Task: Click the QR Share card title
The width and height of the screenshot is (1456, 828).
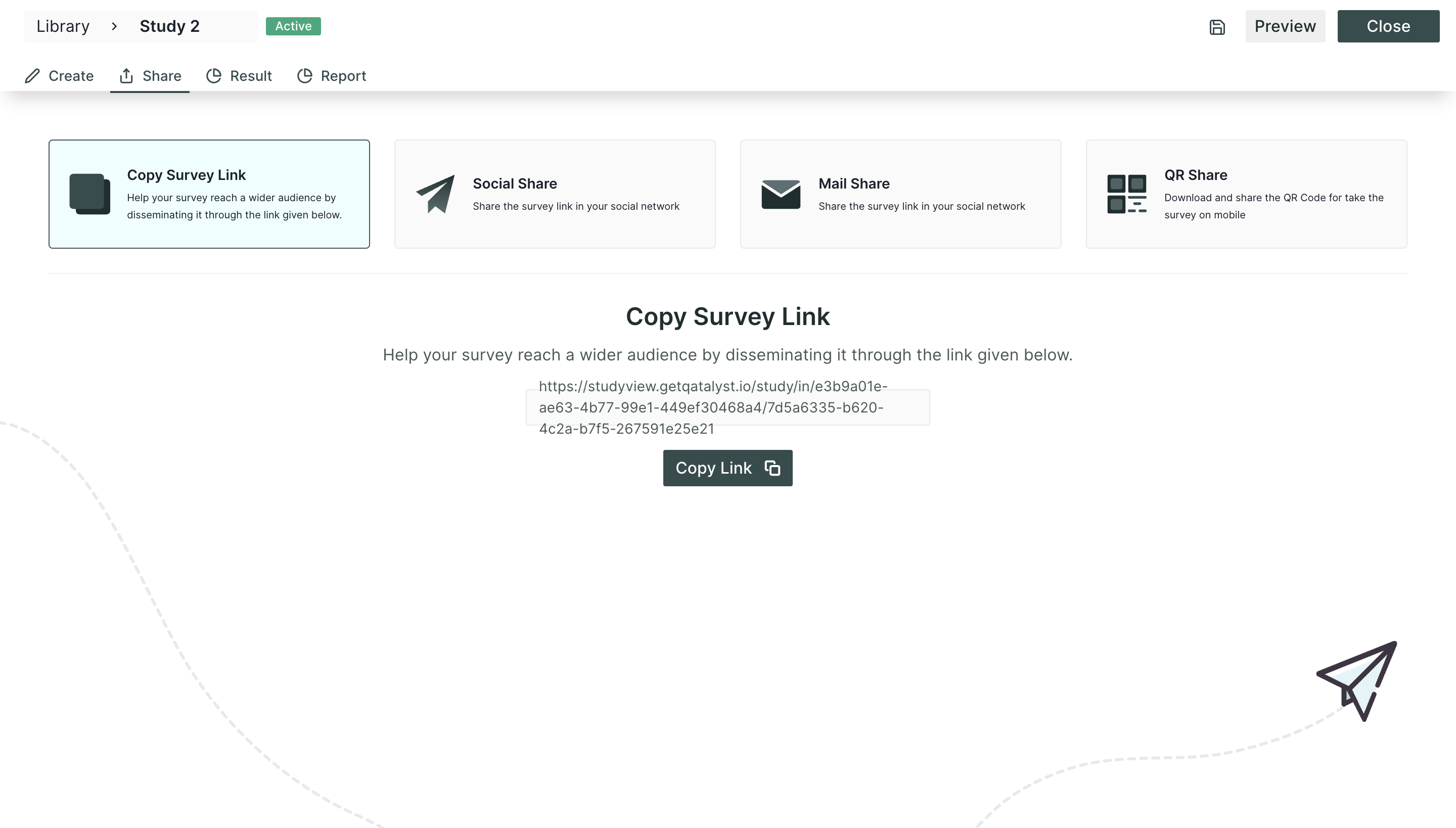Action: click(x=1196, y=175)
